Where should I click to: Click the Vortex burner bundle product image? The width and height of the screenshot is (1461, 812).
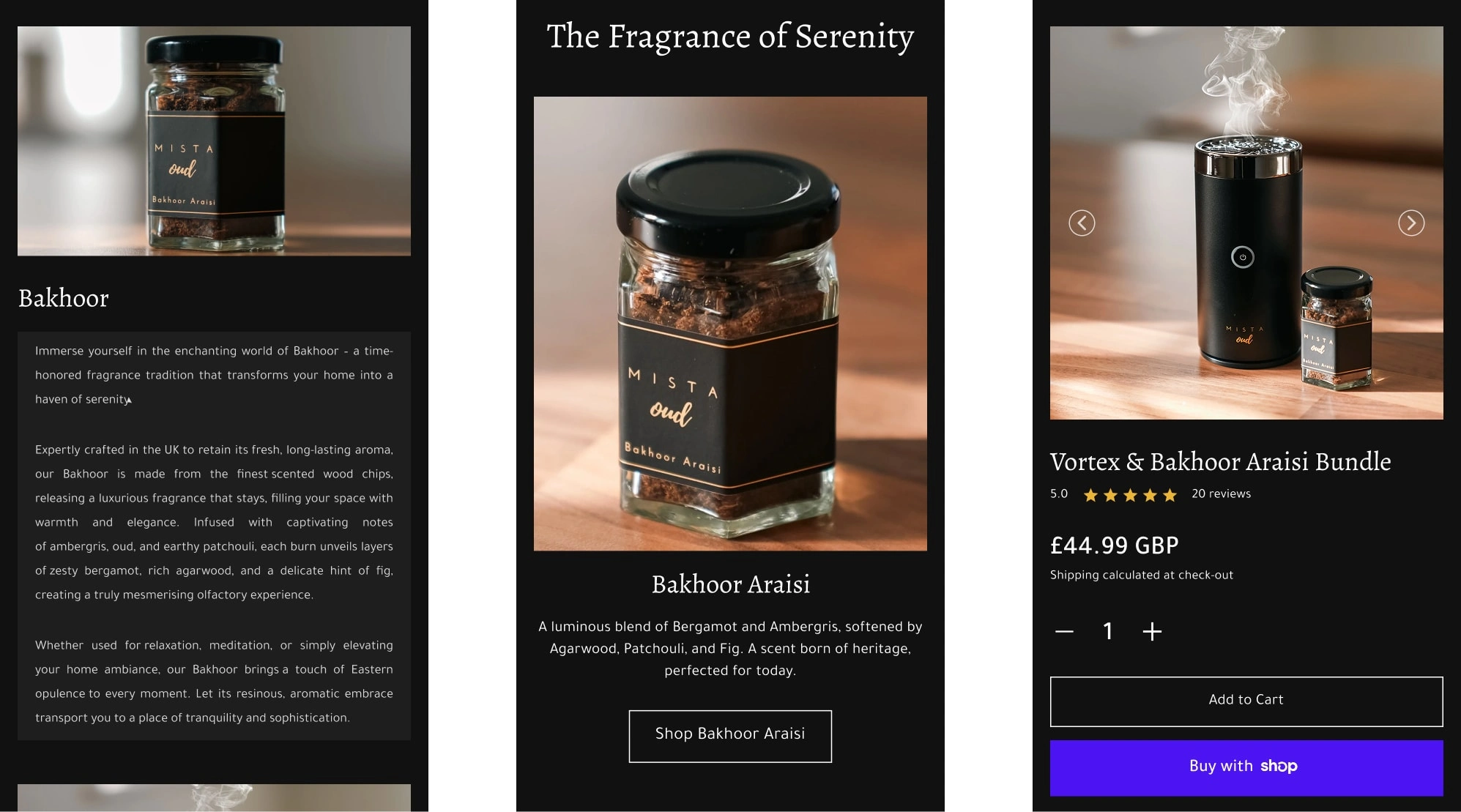tap(1246, 223)
